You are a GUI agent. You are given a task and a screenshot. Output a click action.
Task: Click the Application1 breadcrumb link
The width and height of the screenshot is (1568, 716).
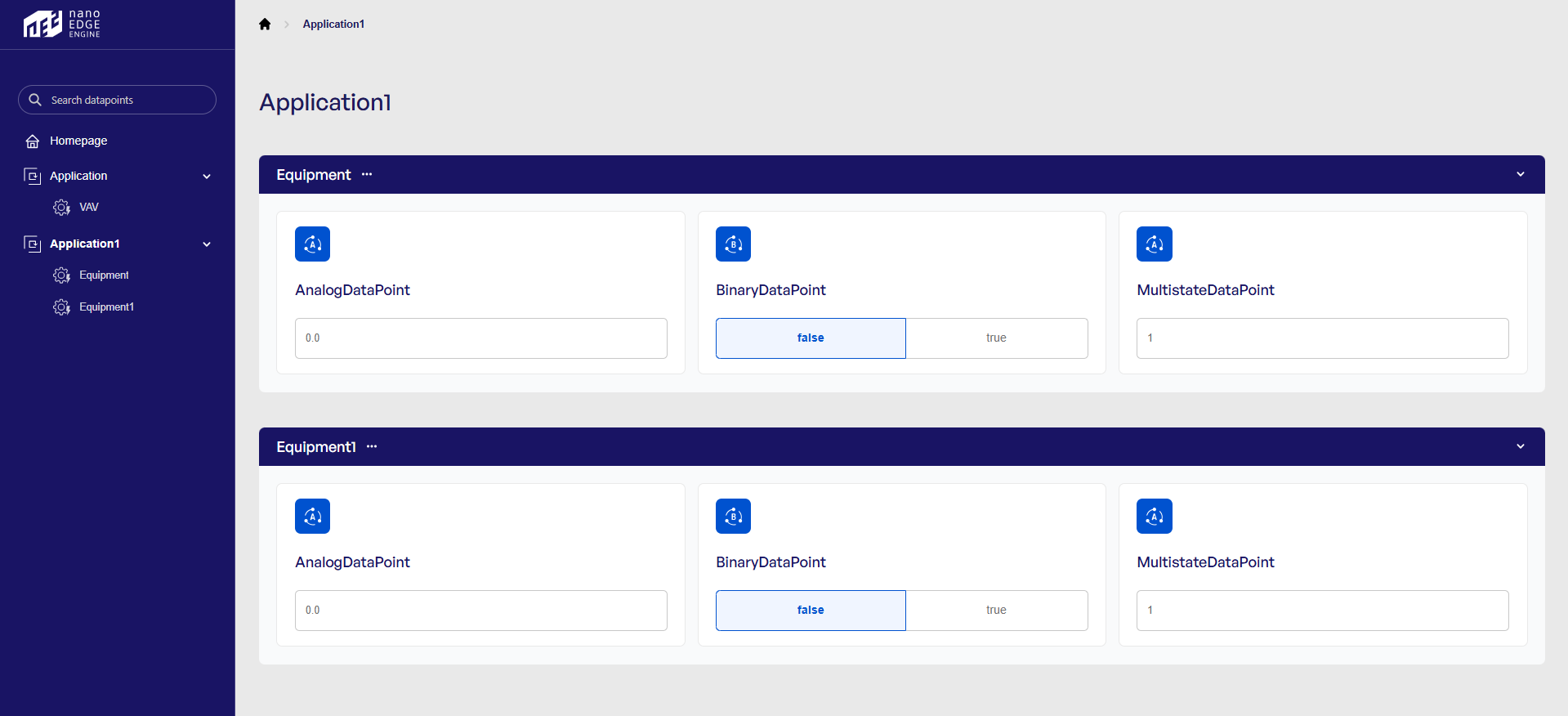333,25
